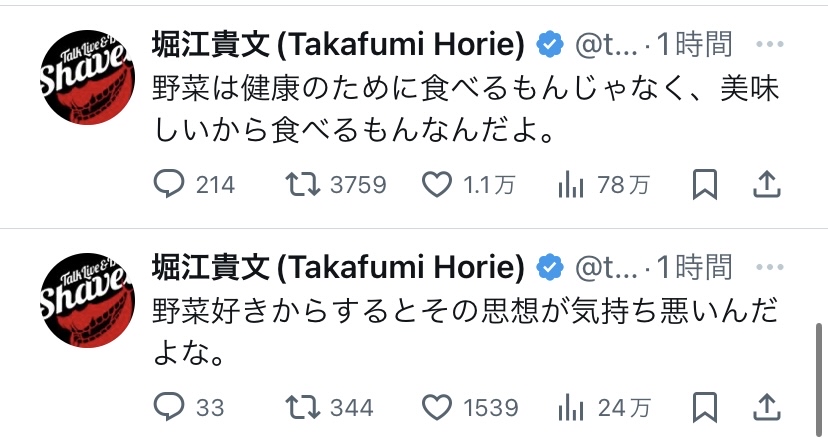This screenshot has width=828, height=438.
Task: Open profile avatar on the second tweet
Action: click(x=88, y=300)
